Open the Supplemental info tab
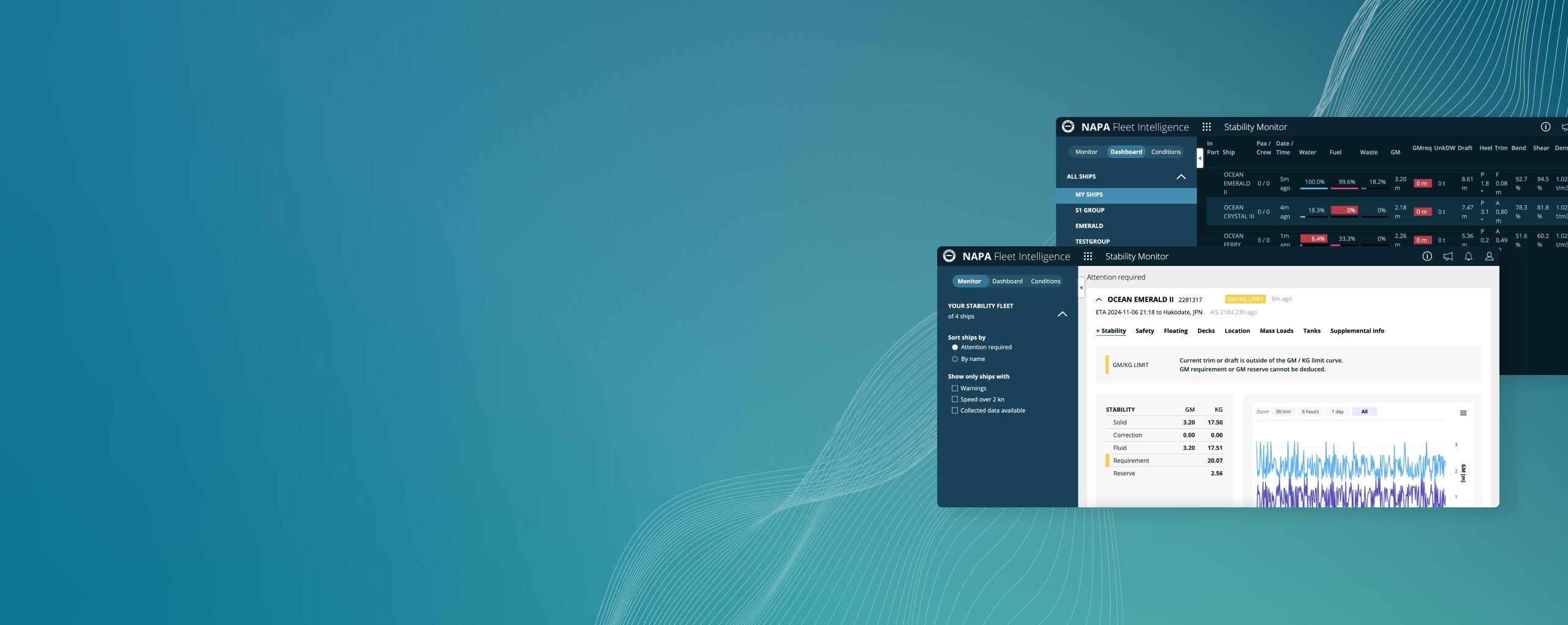 pos(1357,331)
